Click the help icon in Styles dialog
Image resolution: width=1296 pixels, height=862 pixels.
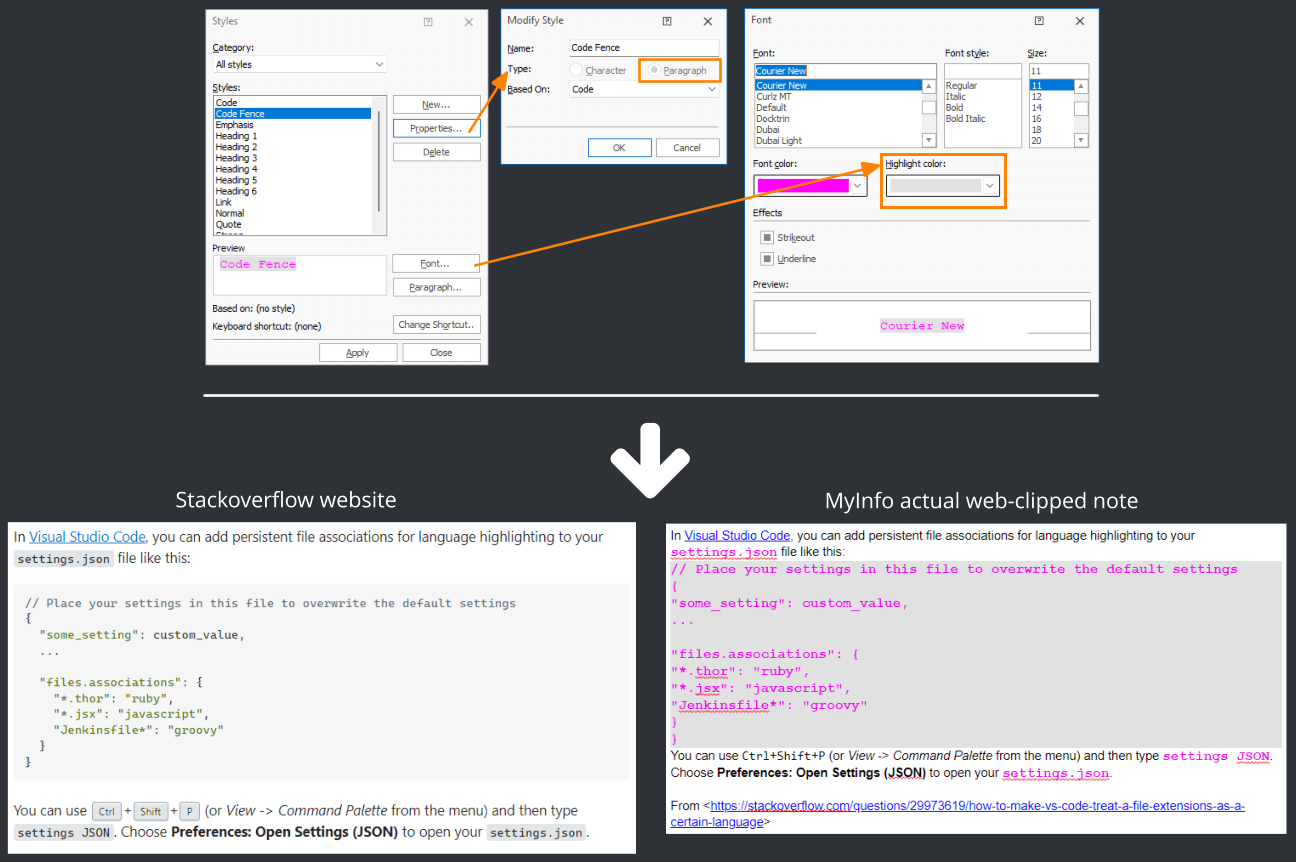click(428, 21)
